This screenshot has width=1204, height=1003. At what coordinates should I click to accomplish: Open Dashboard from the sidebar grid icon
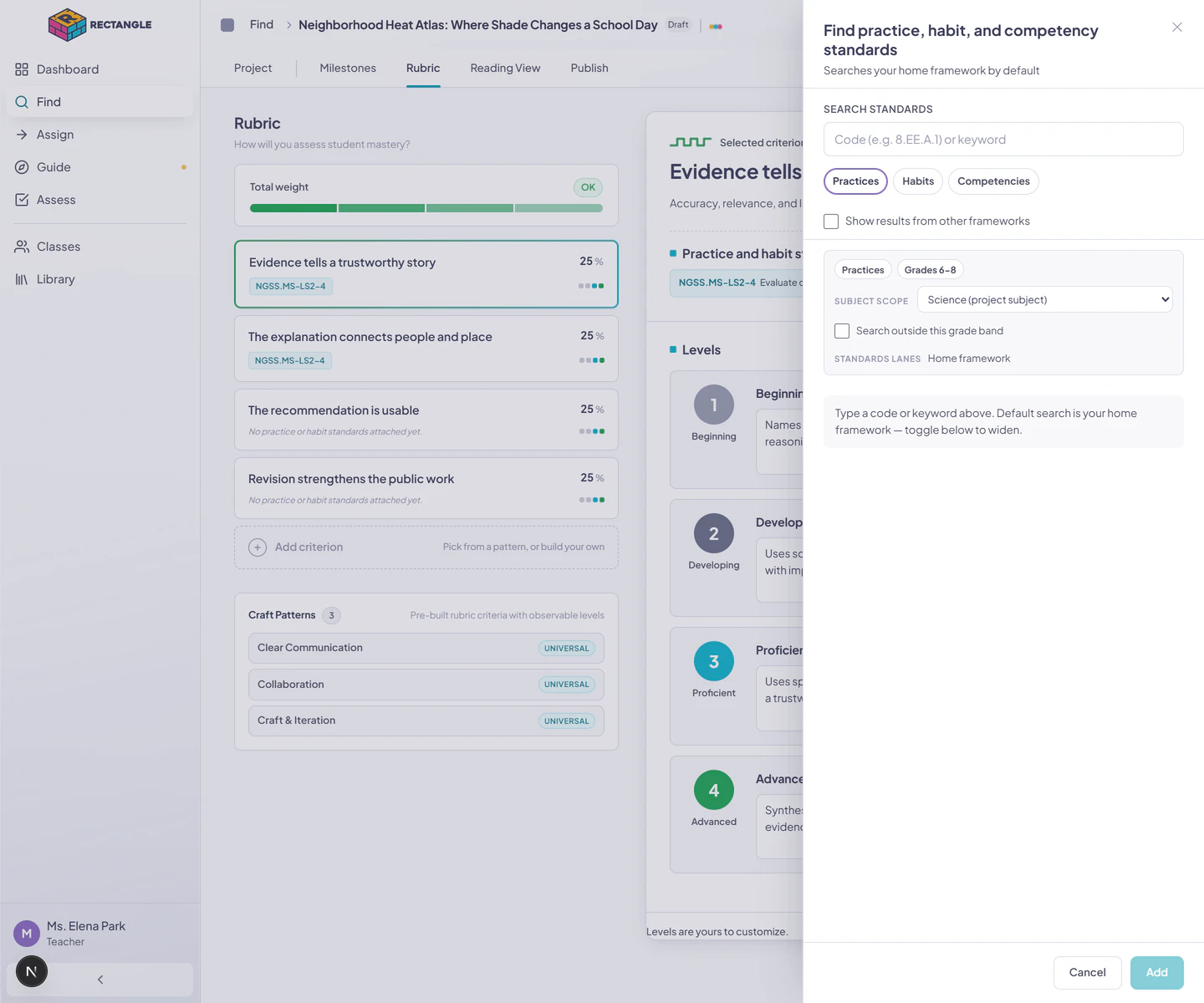[x=22, y=69]
